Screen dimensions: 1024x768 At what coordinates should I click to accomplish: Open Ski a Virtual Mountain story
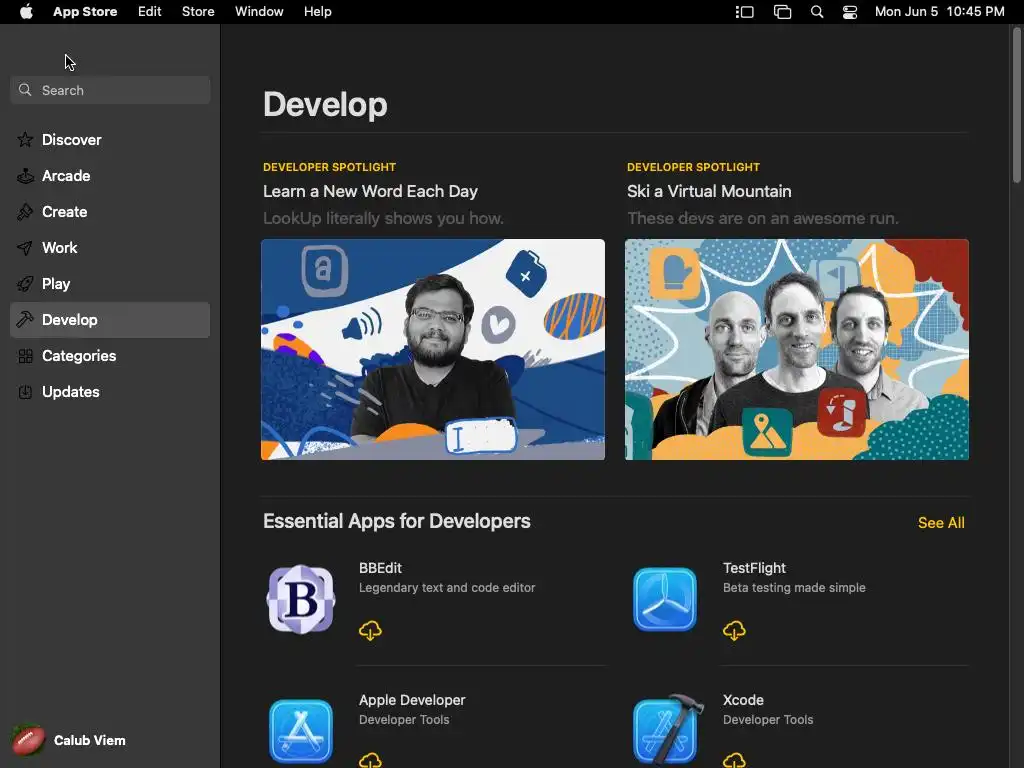pos(709,191)
